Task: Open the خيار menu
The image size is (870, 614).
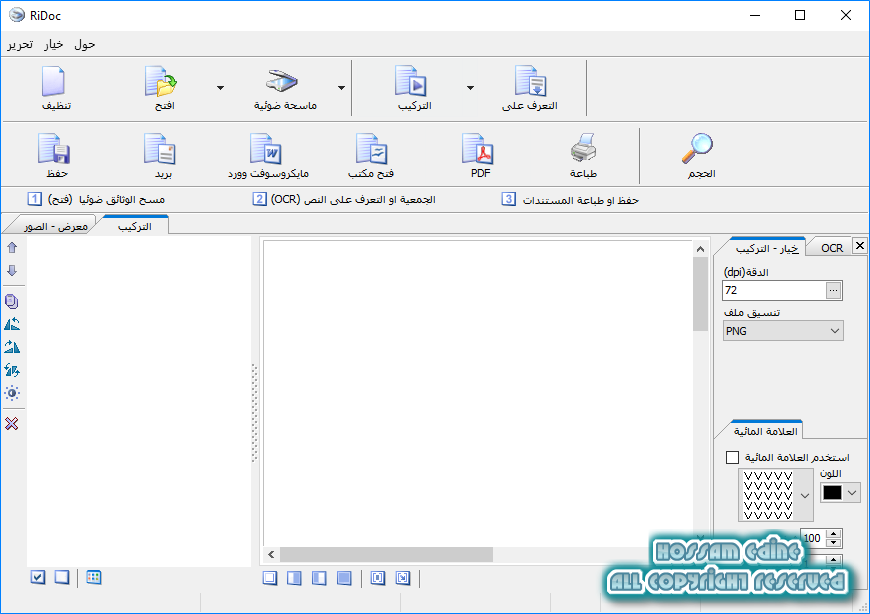Action: tap(54, 44)
